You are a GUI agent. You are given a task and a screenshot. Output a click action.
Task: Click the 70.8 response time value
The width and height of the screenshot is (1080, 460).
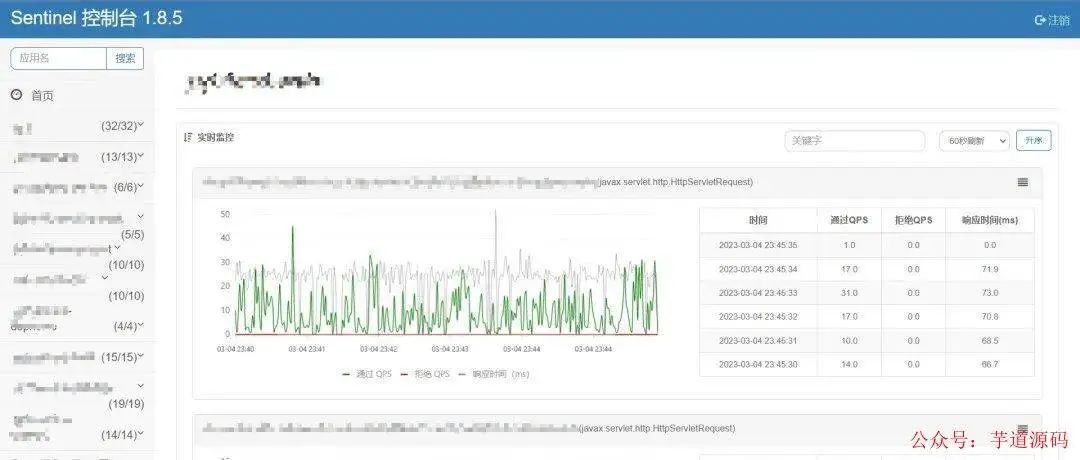point(990,317)
